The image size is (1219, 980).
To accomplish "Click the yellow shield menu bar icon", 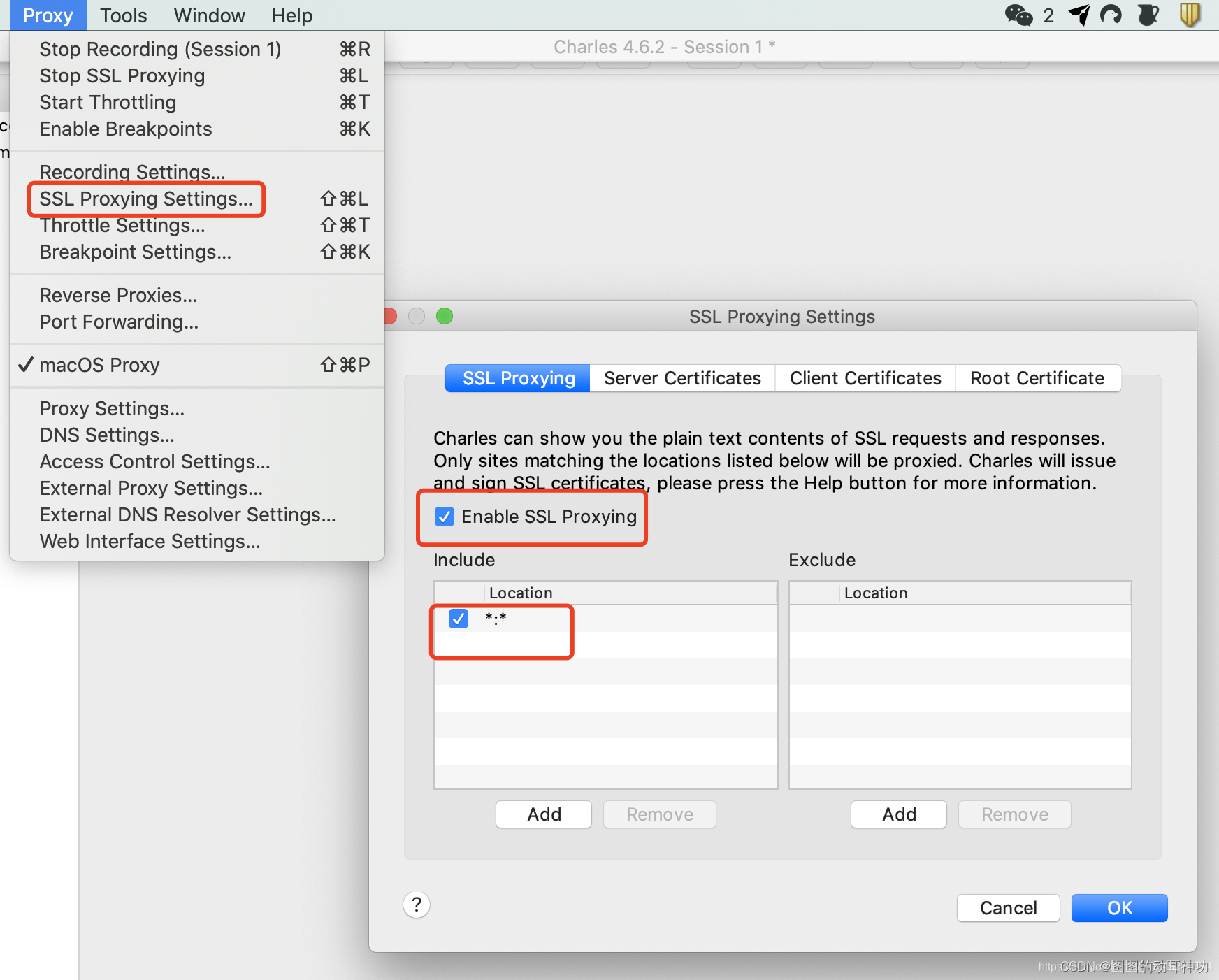I will tap(1190, 15).
